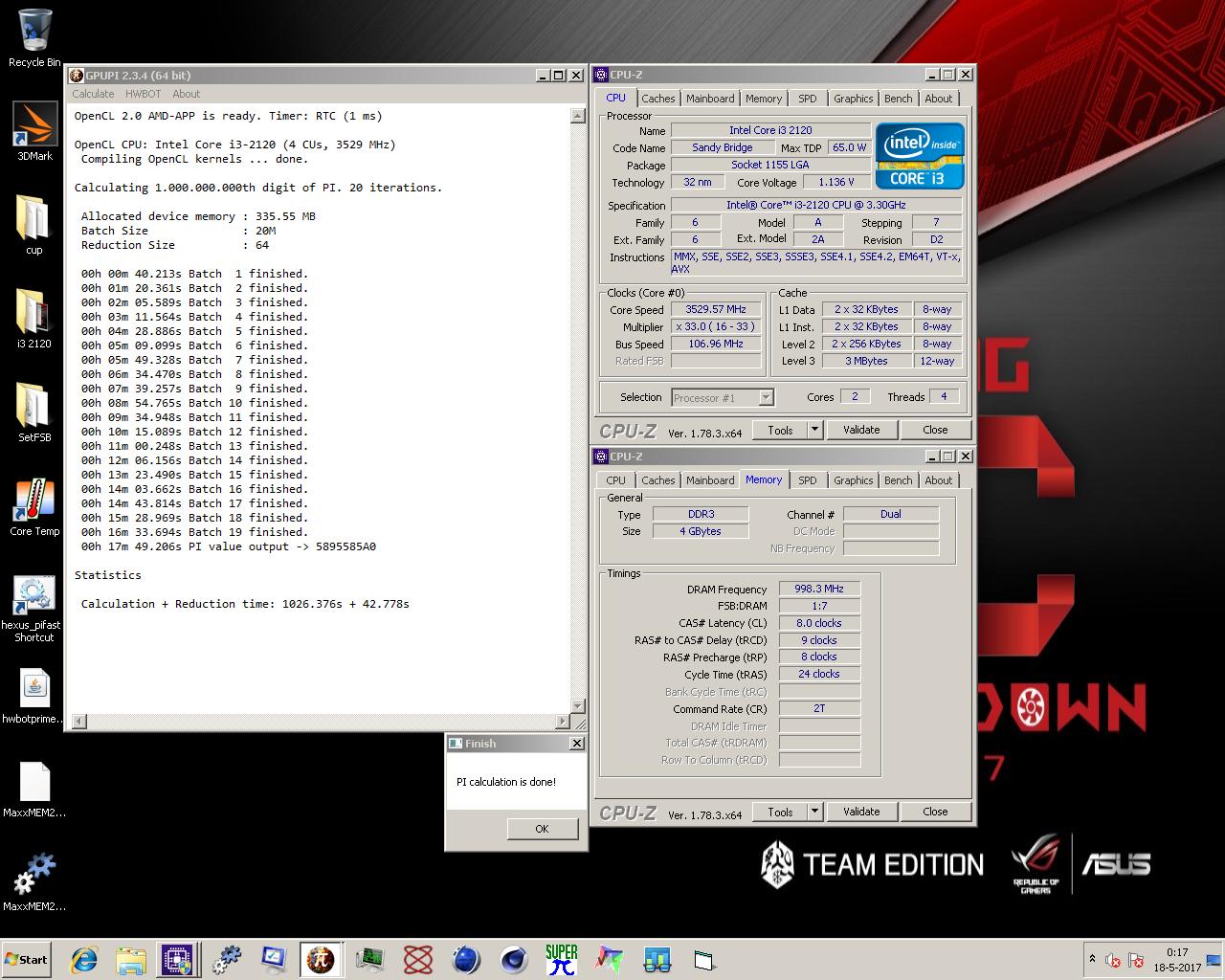This screenshot has width=1225, height=980.
Task: Select Bench tab in lower CPU-Z
Action: click(898, 480)
